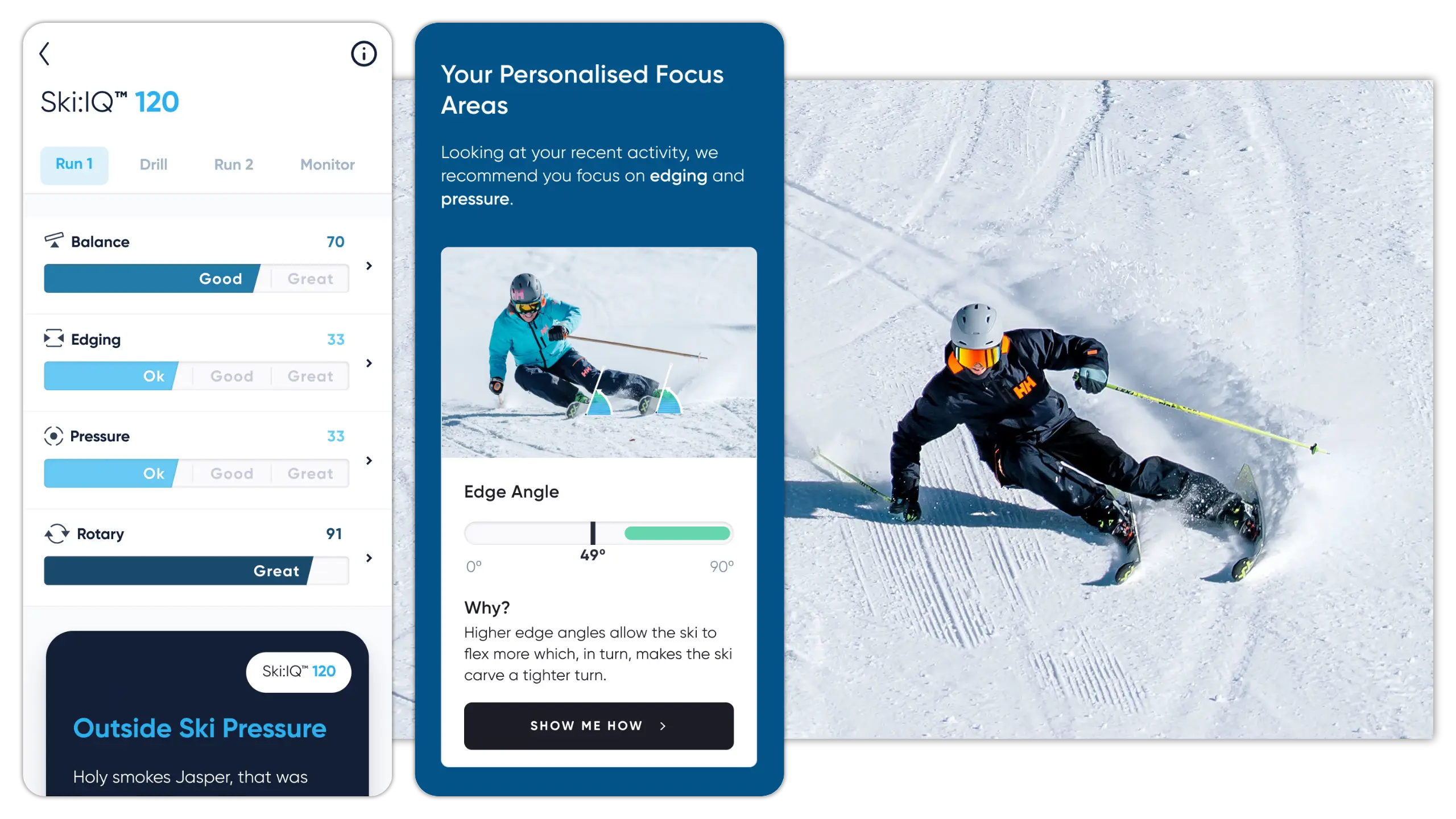The height and width of the screenshot is (819, 1456).
Task: Tap the Balance seesaw icon
Action: [54, 240]
